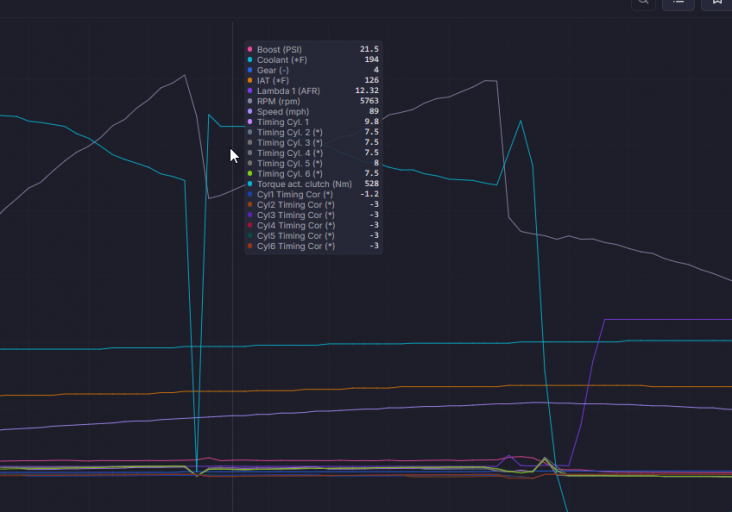Click the Timing Cyl. 5 value 8
This screenshot has height=512, width=732.
tap(376, 163)
